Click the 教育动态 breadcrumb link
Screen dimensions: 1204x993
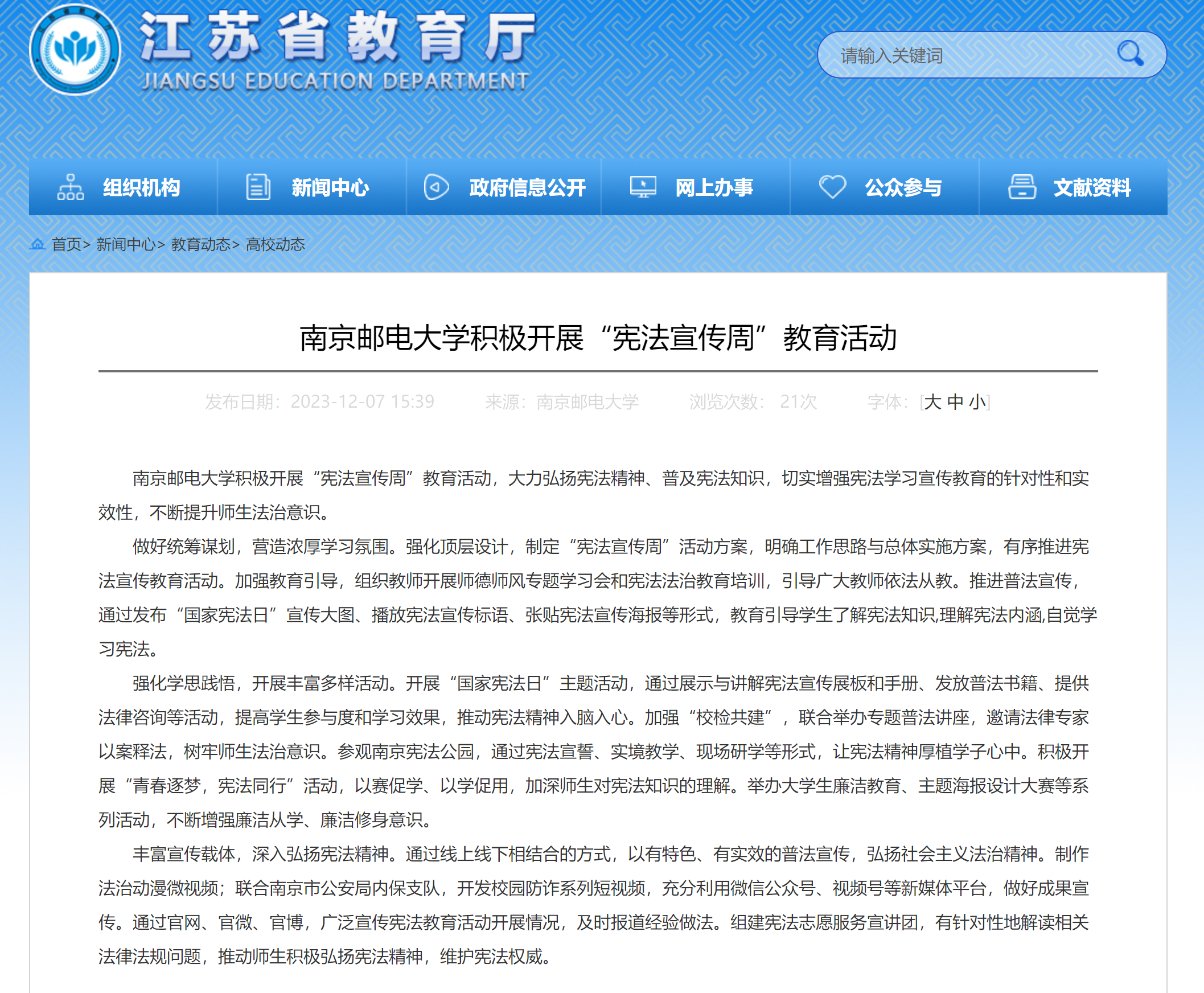point(201,245)
